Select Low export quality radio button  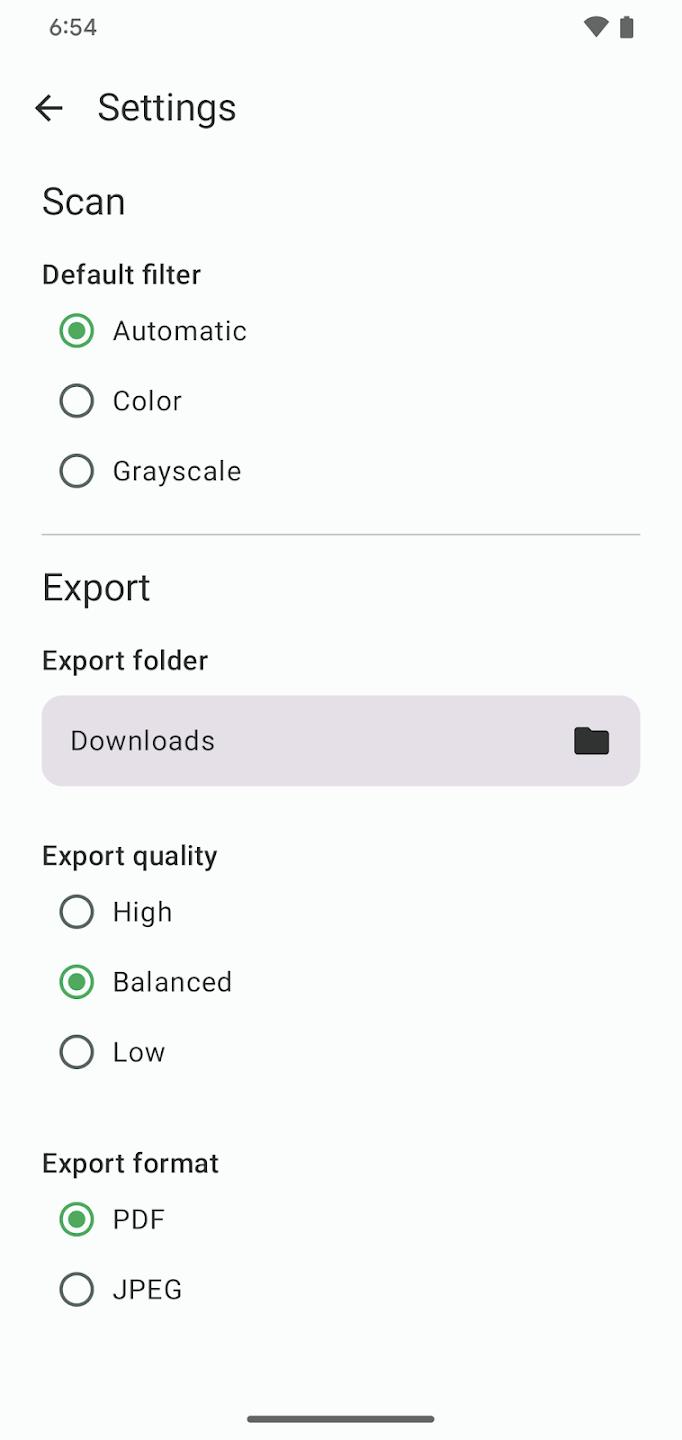coord(77,1052)
